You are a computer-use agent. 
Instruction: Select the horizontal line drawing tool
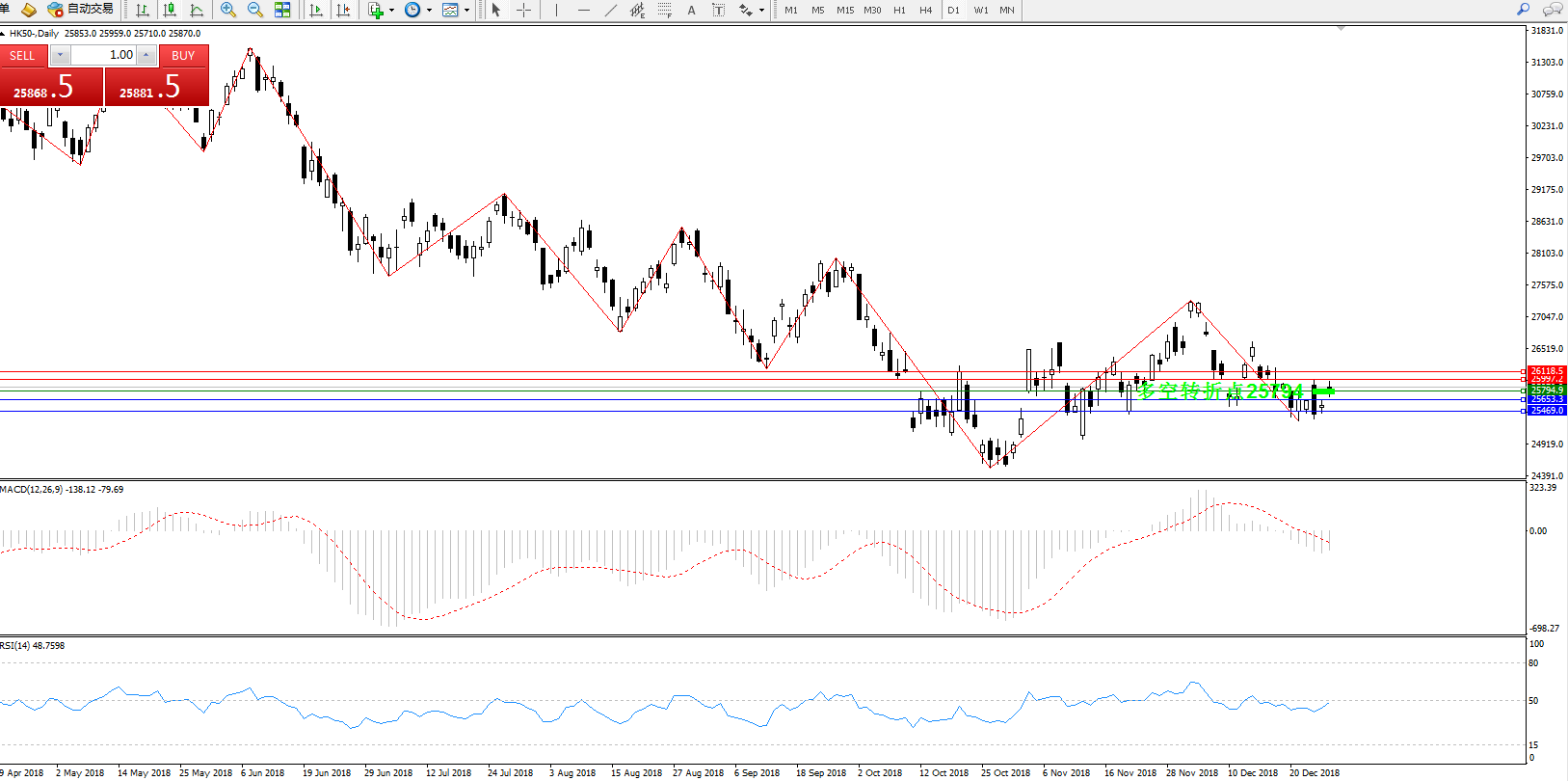tap(584, 10)
